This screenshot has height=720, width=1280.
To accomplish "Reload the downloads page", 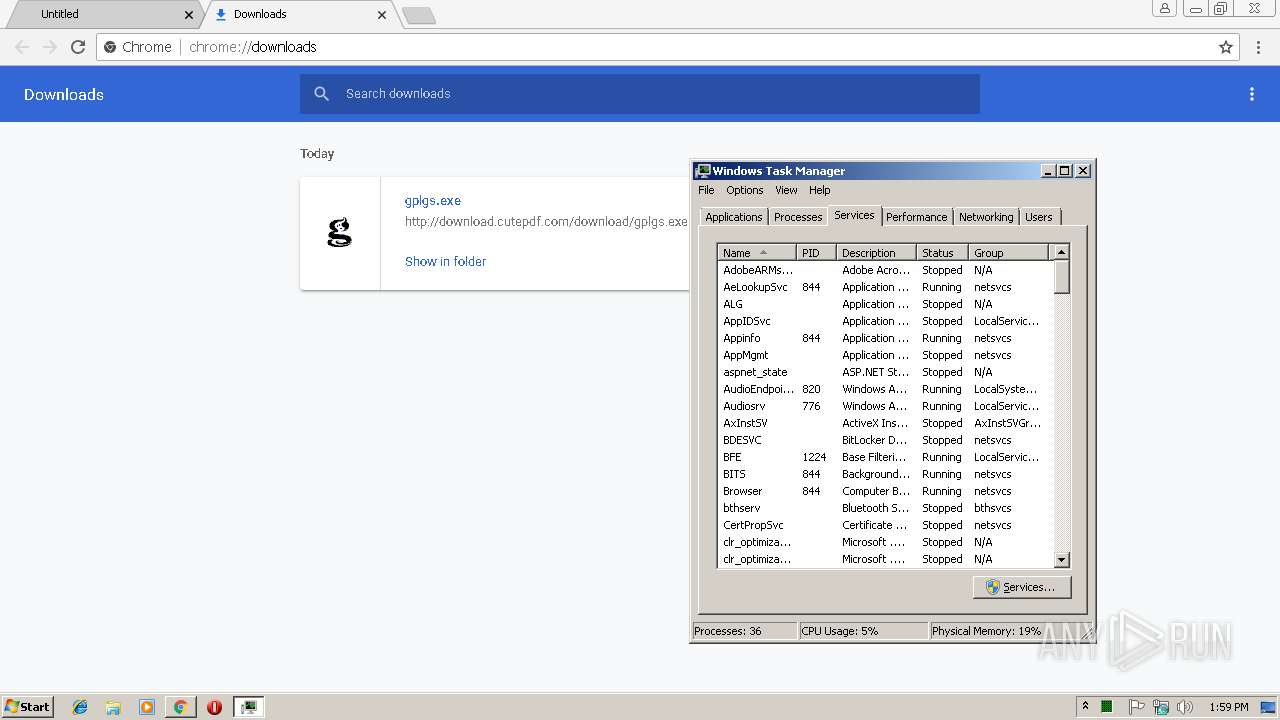I will click(78, 47).
